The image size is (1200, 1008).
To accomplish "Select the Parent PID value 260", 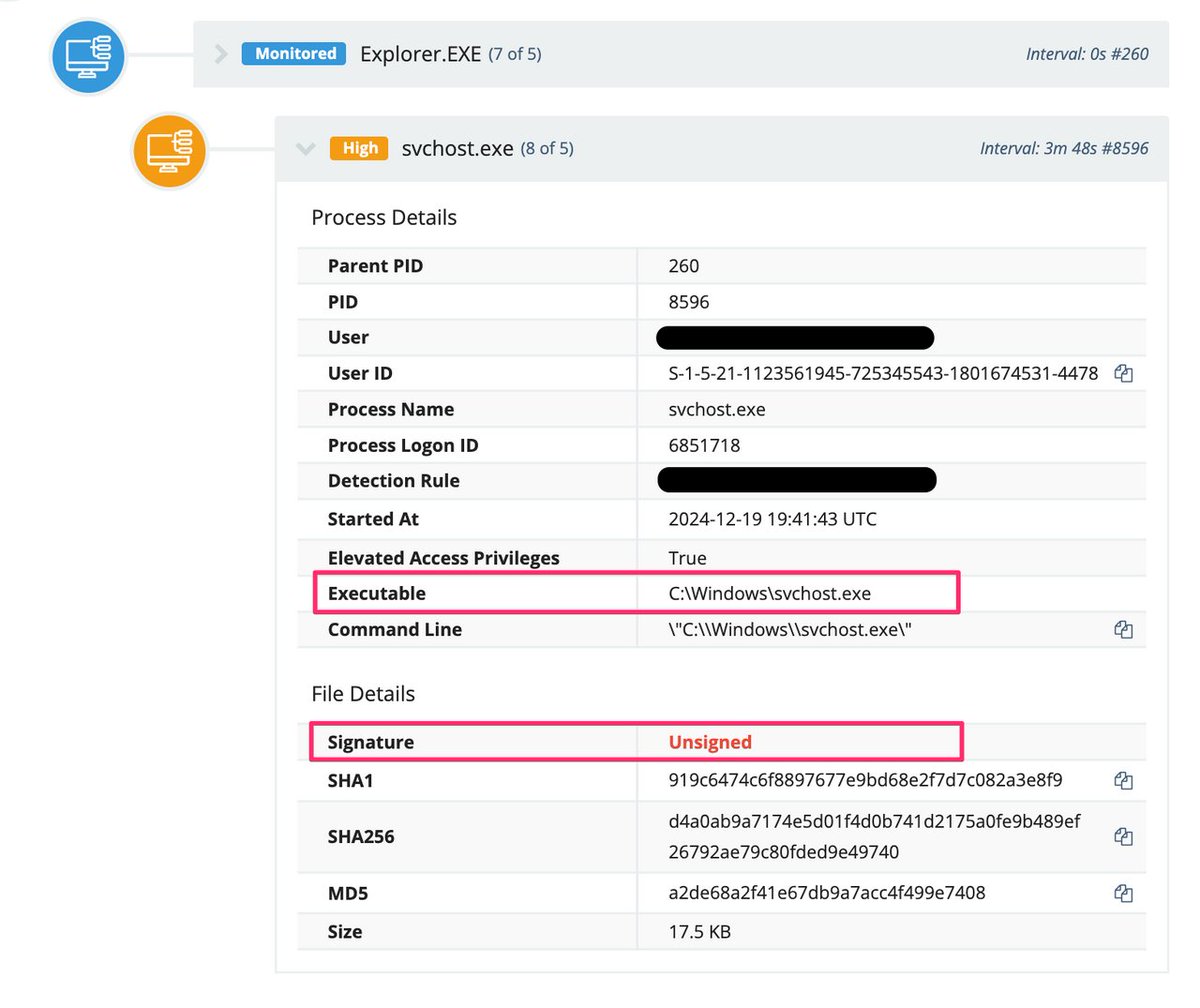I will 684,266.
